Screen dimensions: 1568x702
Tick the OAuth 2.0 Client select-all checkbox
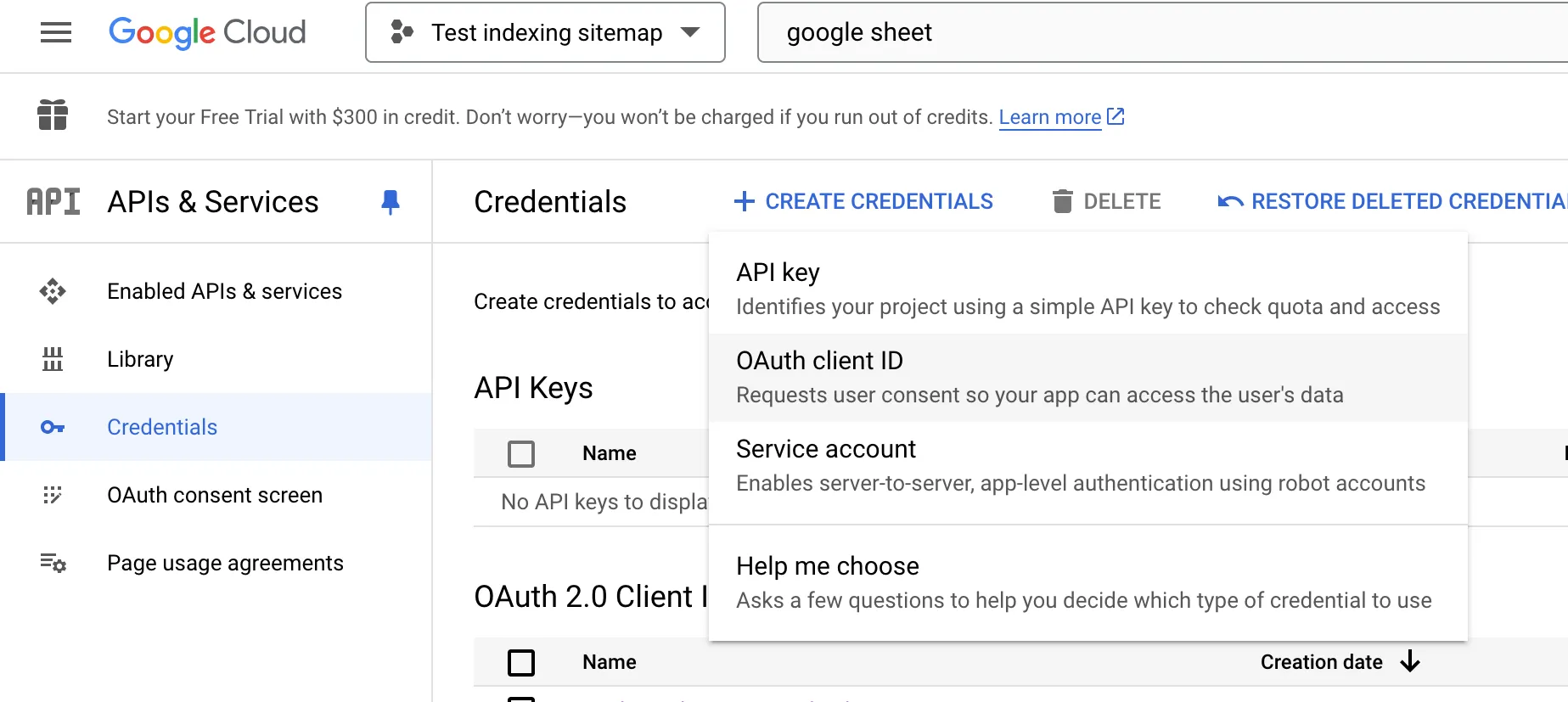coord(521,662)
